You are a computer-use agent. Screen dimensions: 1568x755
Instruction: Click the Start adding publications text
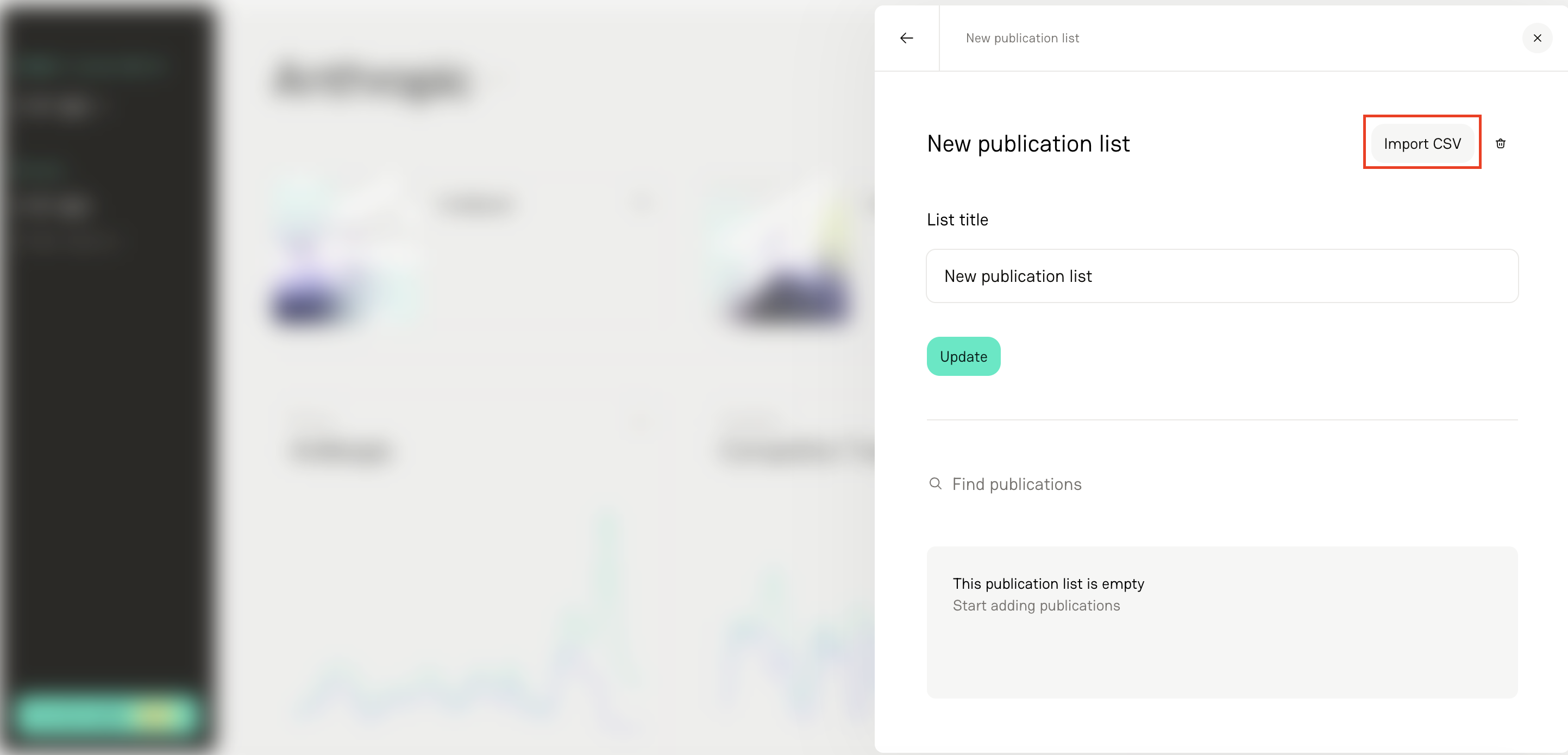pos(1036,605)
